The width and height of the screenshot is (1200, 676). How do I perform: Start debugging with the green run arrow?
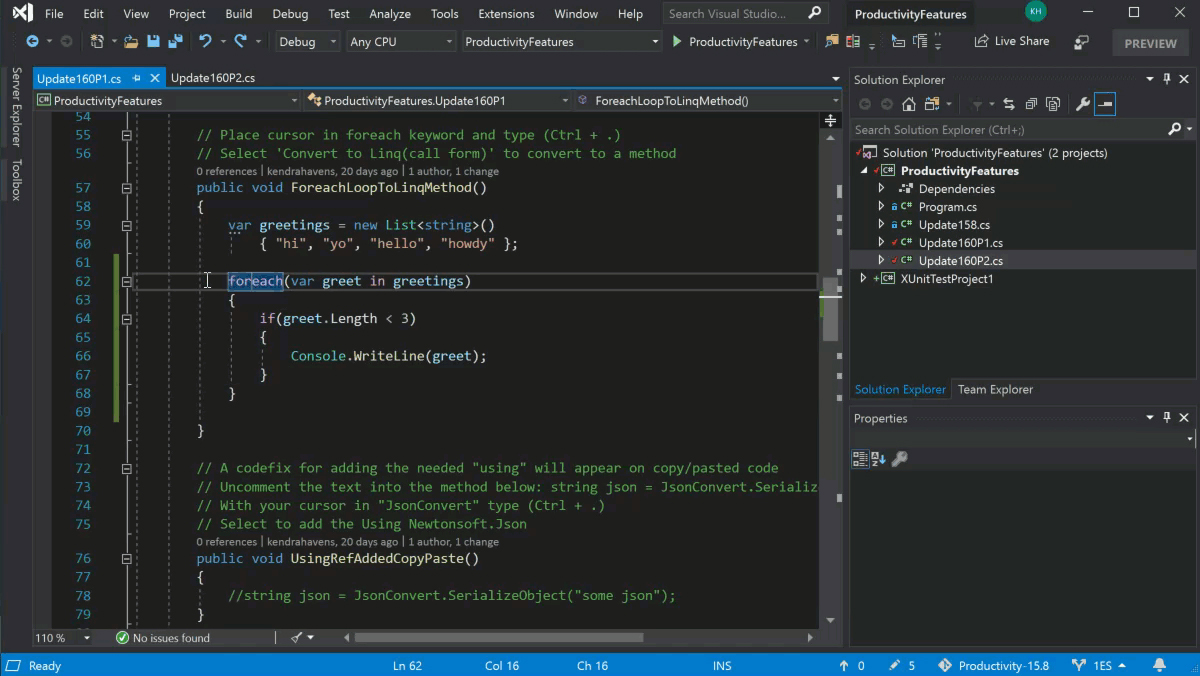(677, 41)
